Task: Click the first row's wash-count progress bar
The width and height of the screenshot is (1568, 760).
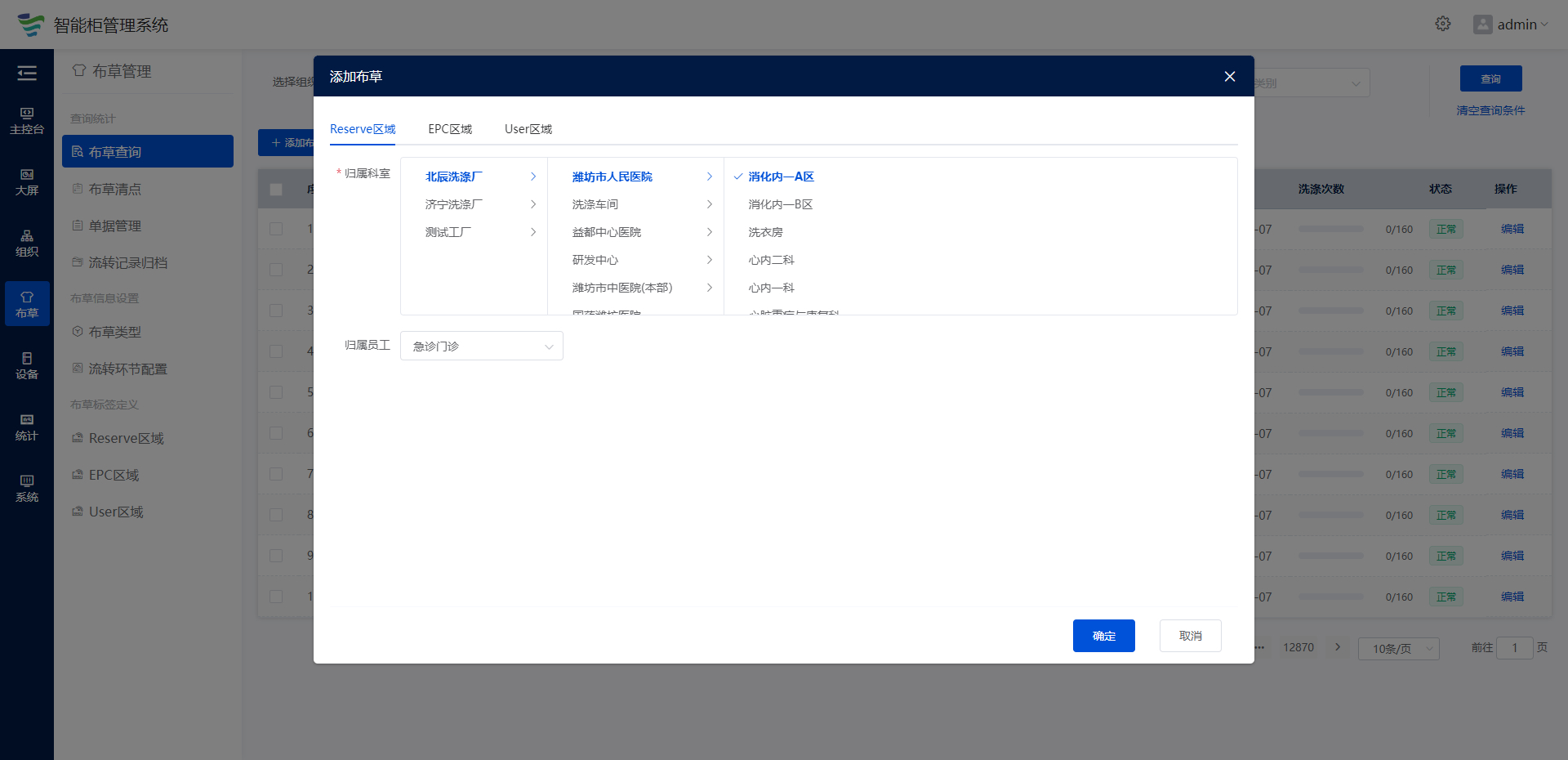Action: (x=1331, y=229)
